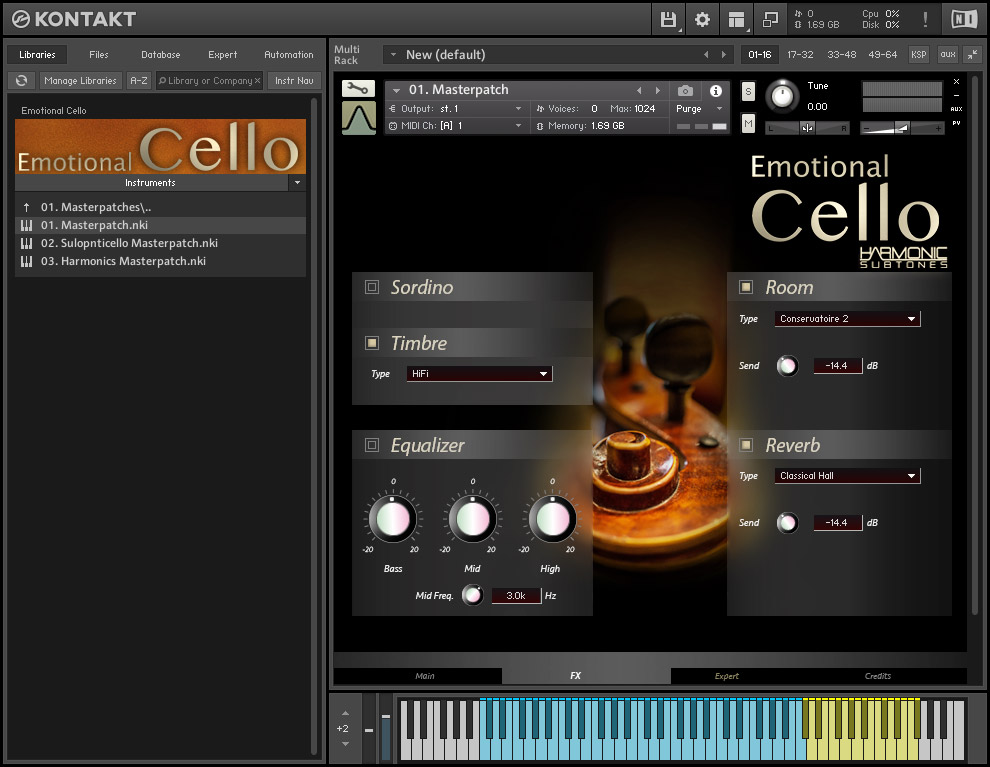This screenshot has height=767, width=990.
Task: Open the Files browser tab
Action: pyautogui.click(x=99, y=55)
